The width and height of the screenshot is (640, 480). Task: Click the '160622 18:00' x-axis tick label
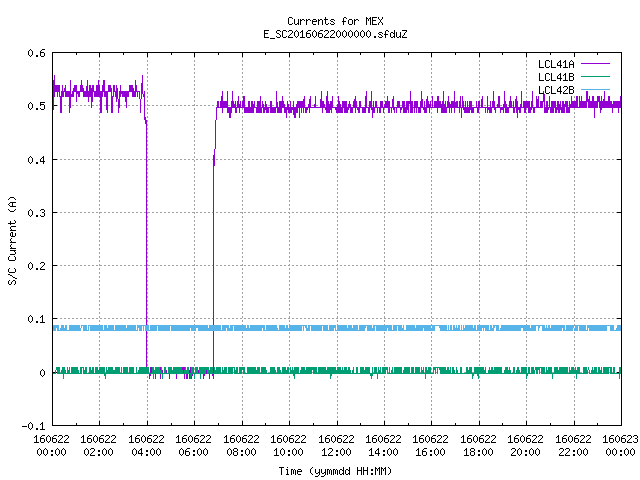(478, 446)
